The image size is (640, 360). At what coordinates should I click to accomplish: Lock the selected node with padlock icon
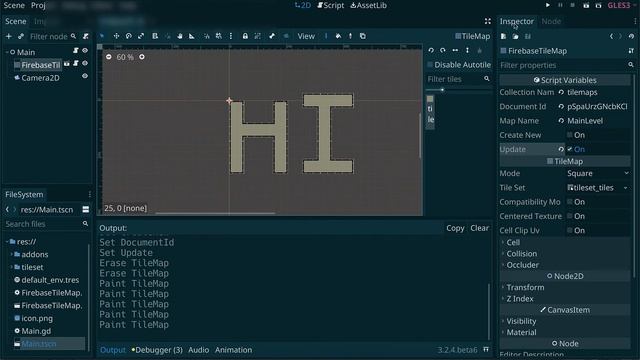point(245,36)
